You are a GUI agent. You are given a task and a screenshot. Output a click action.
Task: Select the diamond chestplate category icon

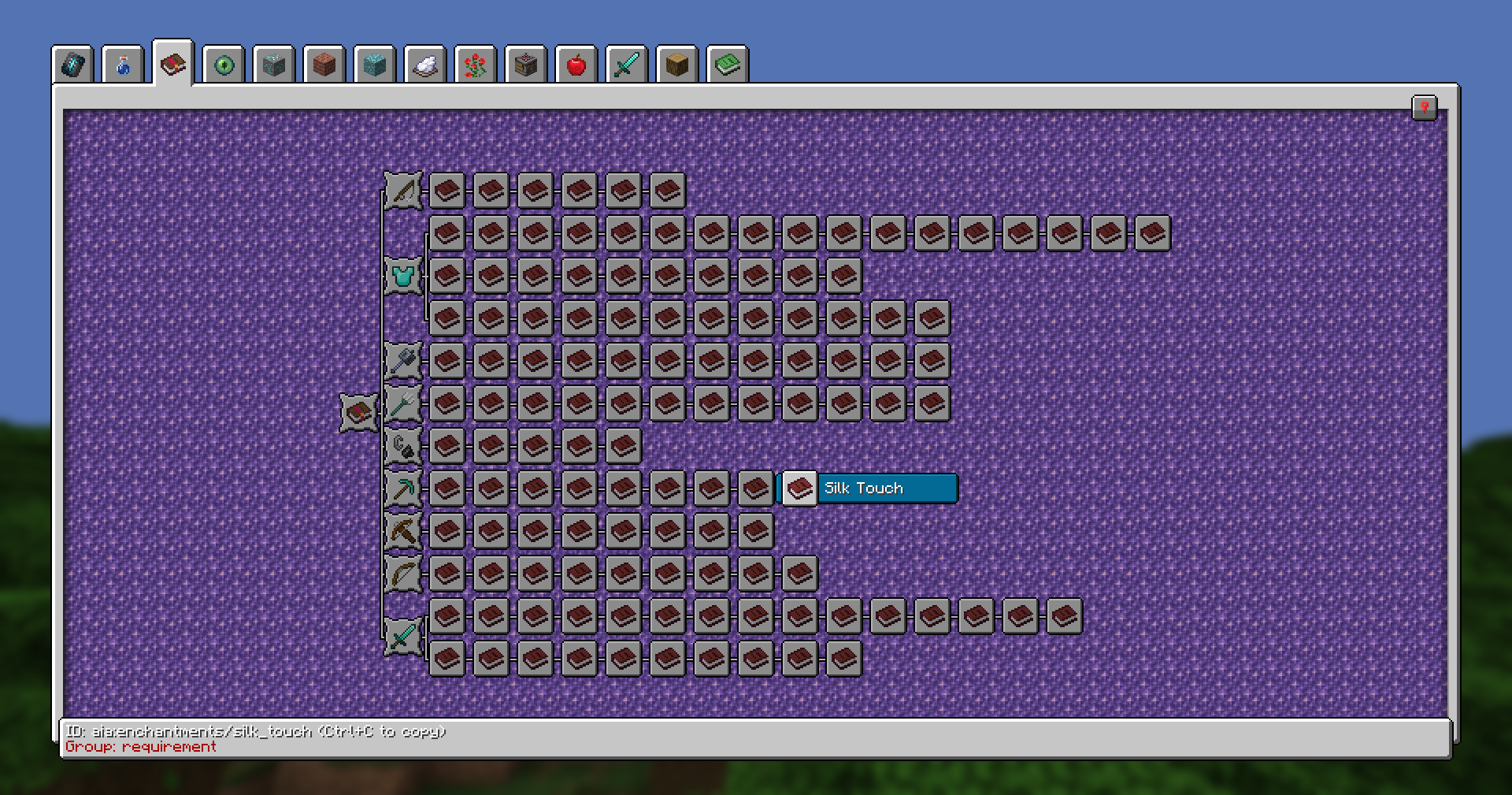click(403, 276)
